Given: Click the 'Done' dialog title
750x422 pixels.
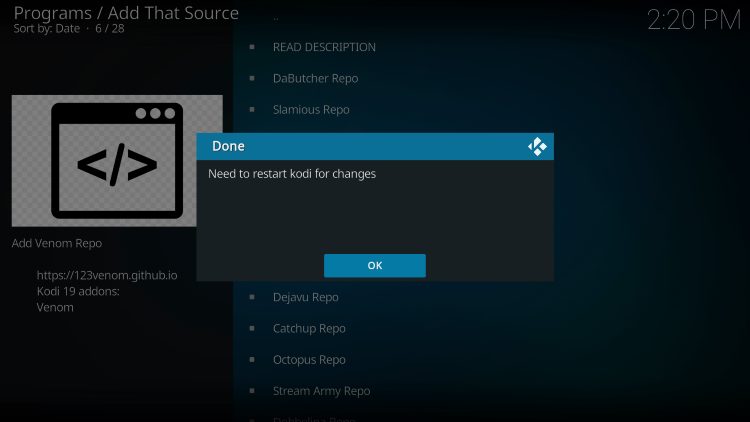Looking at the screenshot, I should [228, 146].
